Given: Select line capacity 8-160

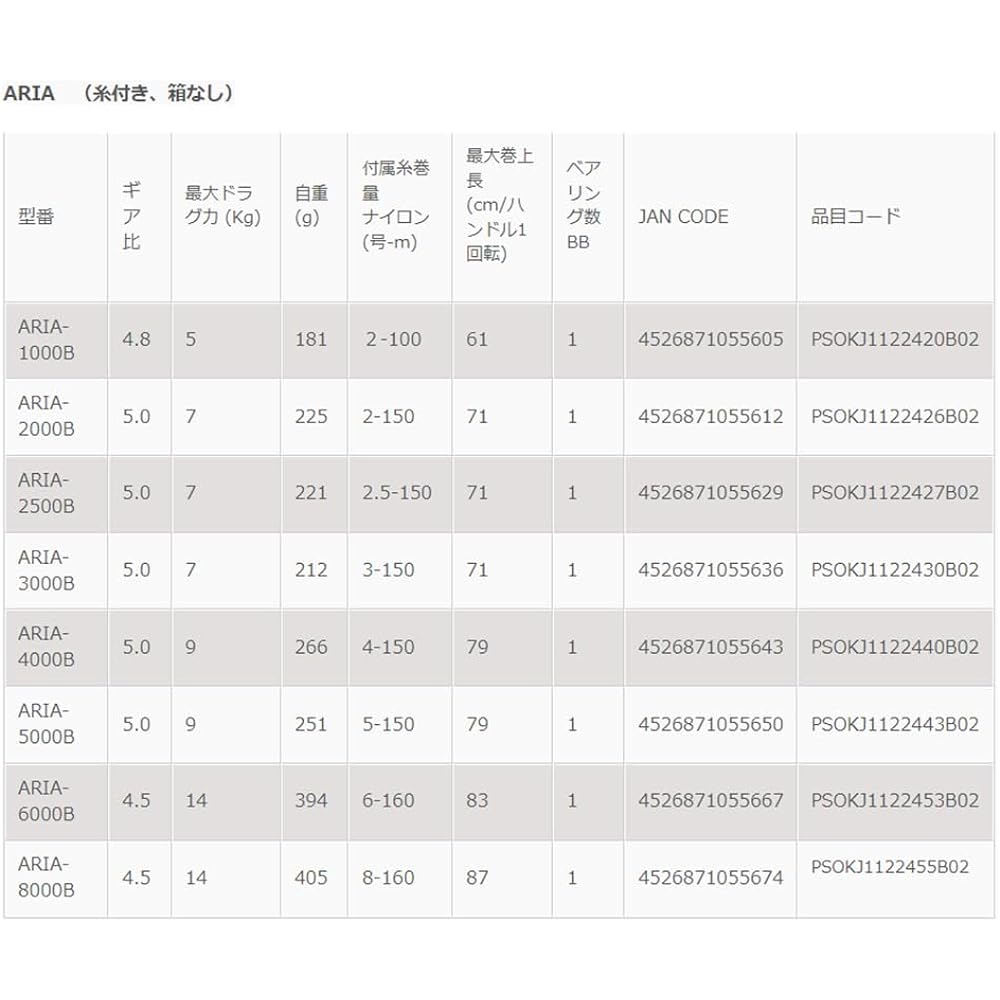Looking at the screenshot, I should pyautogui.click(x=388, y=878).
